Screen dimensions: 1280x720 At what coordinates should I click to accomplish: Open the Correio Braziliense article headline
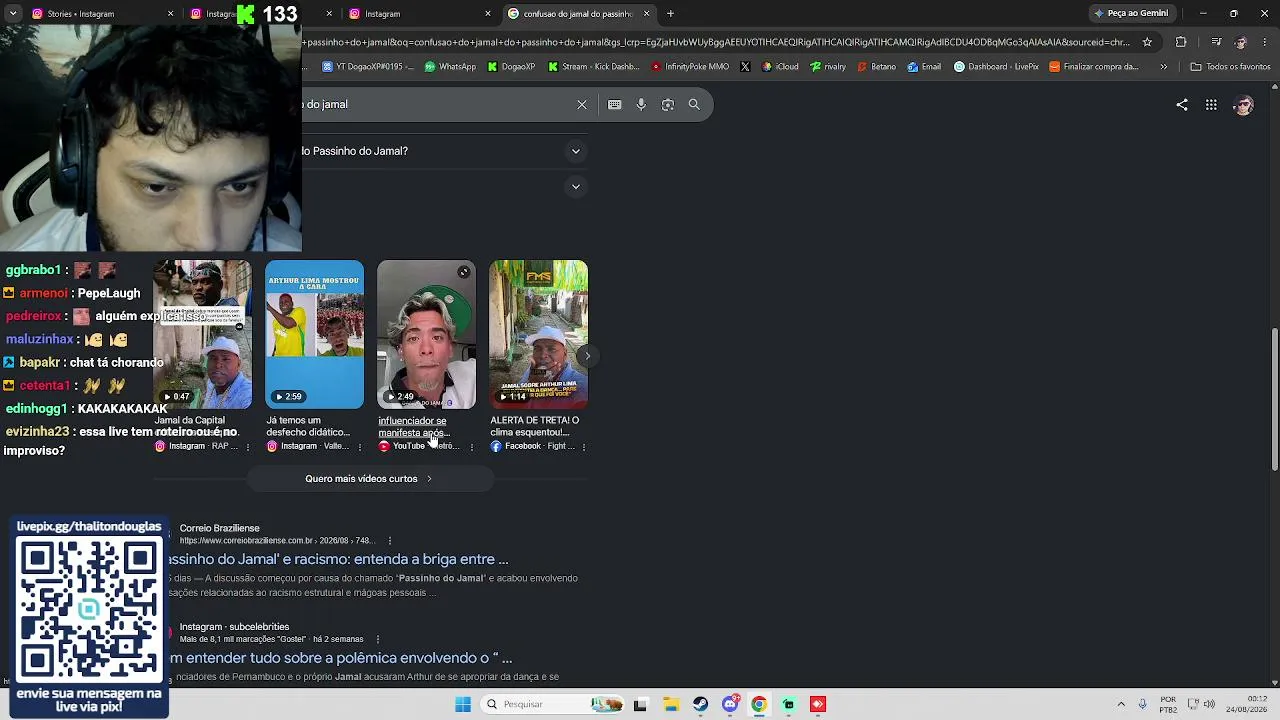tap(339, 559)
